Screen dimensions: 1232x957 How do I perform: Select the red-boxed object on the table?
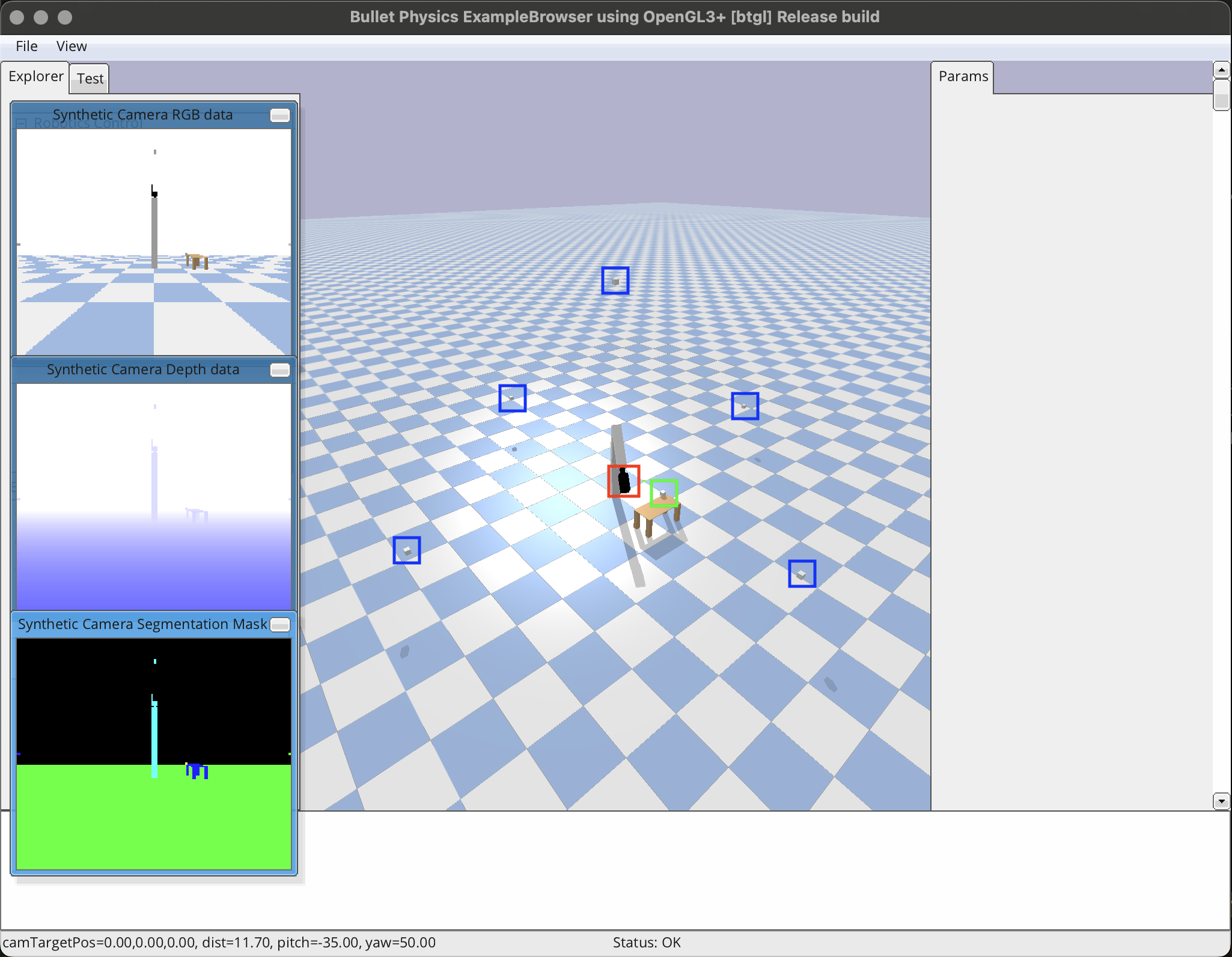(623, 481)
